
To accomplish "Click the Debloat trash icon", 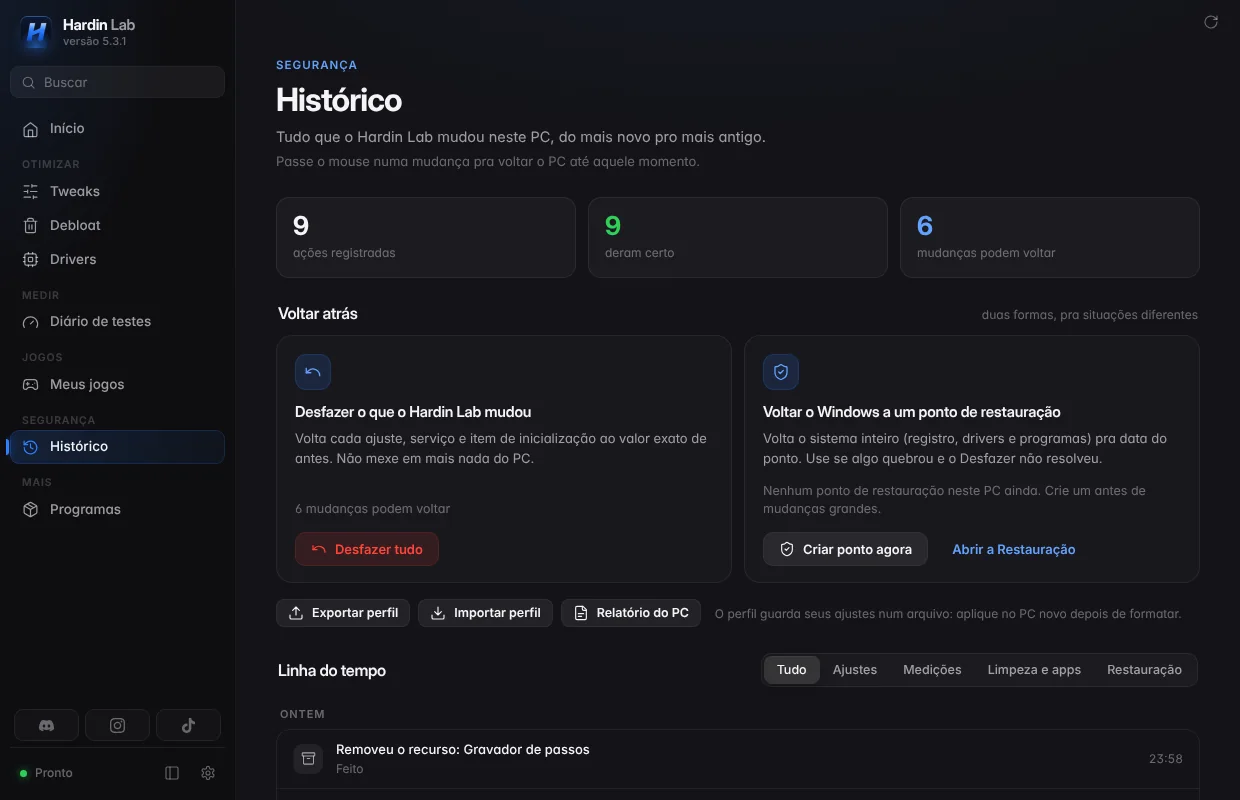I will pos(30,225).
